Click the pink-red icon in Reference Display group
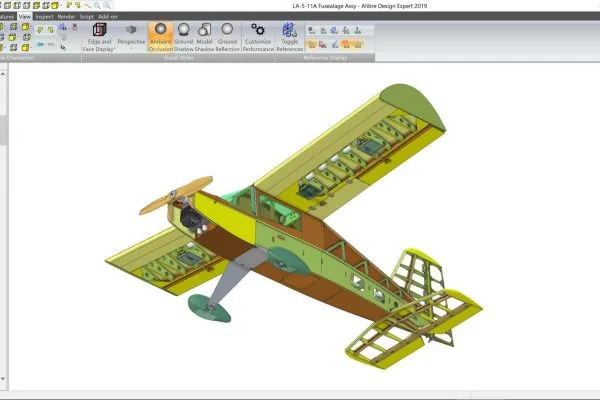Screen dimensions: 600x400 pyautogui.click(x=323, y=44)
